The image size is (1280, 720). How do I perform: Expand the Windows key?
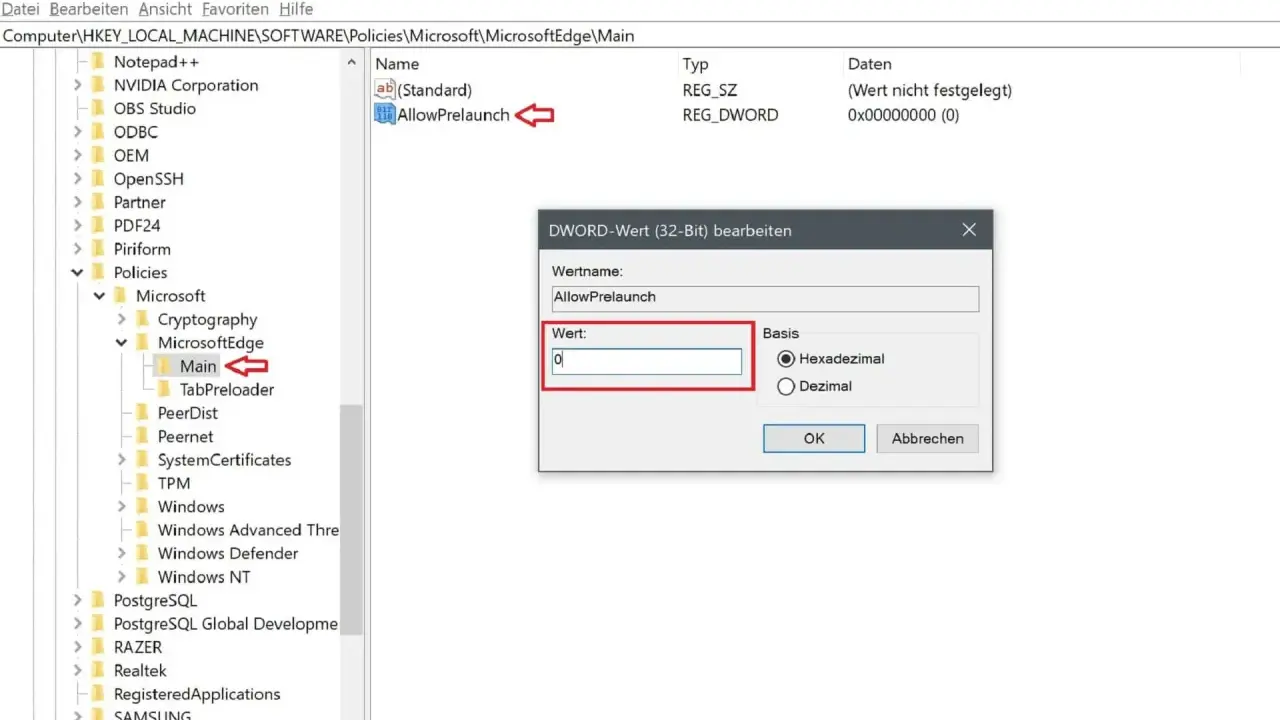click(122, 507)
